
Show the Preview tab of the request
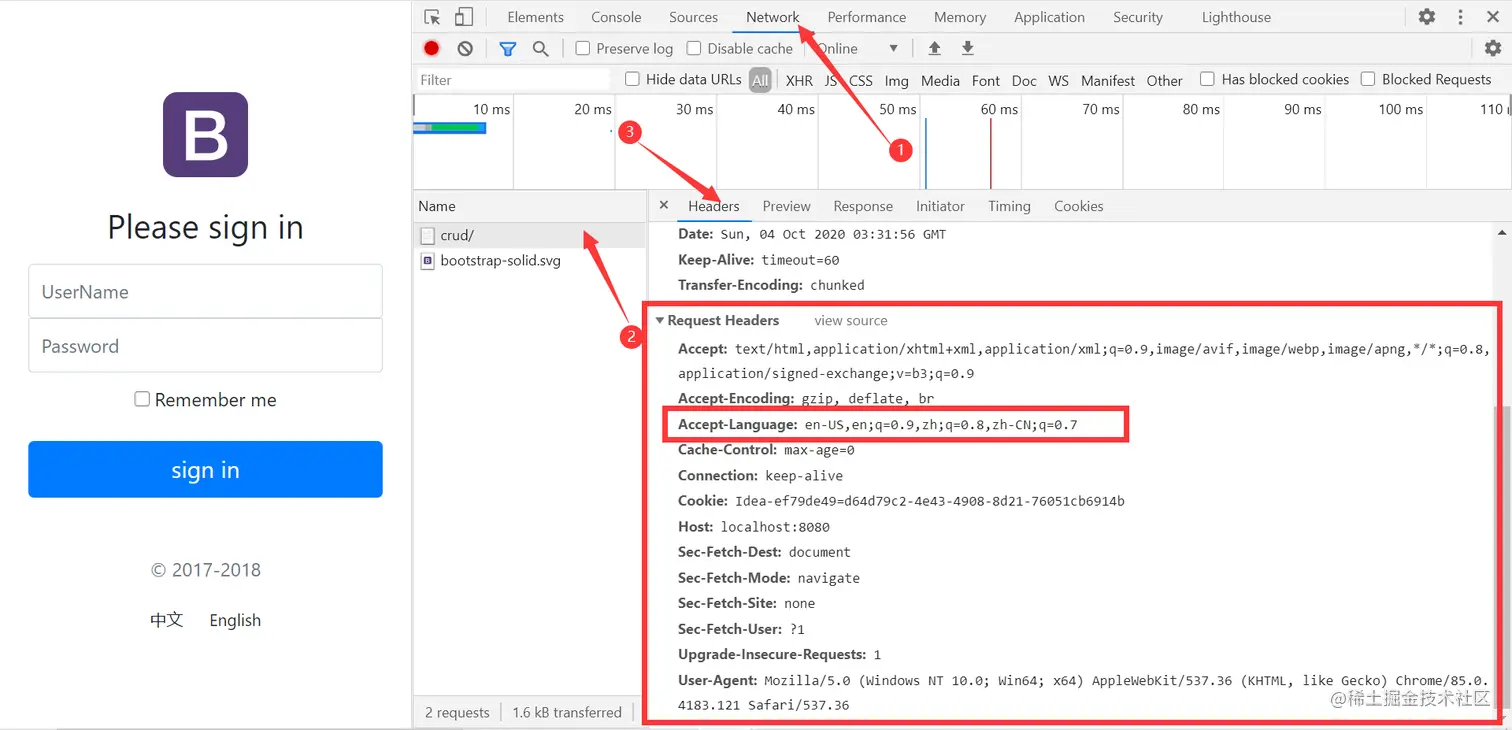point(786,206)
